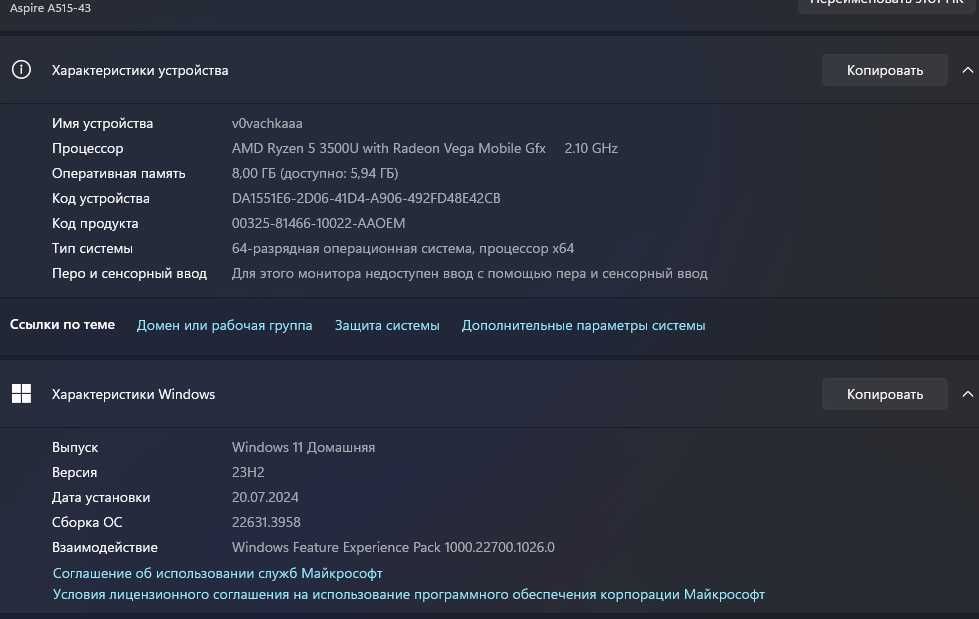Screen dimensions: 979x619
Task: Click the Процессор label
Action: click(x=87, y=148)
